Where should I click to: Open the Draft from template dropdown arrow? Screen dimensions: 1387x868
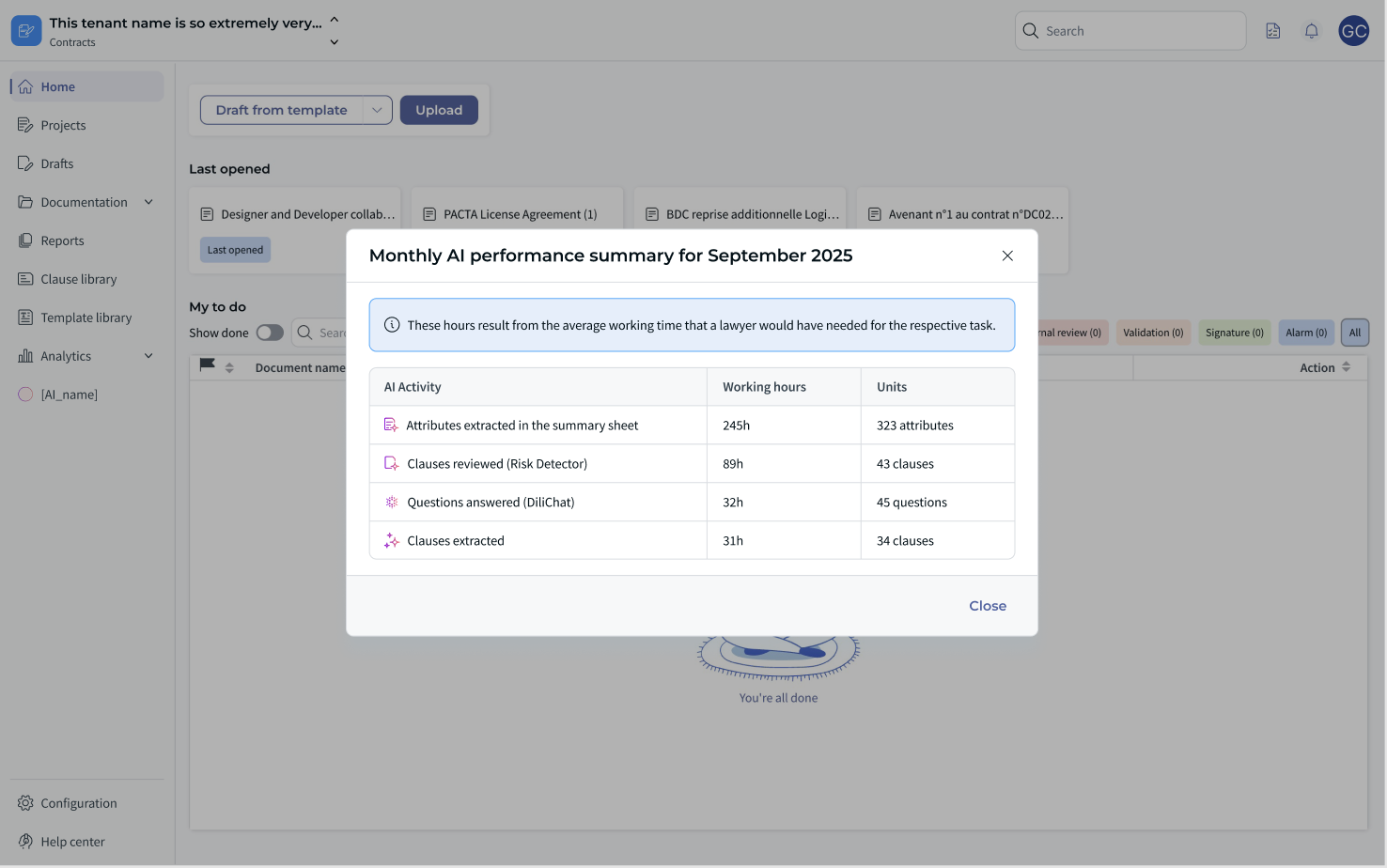click(377, 110)
